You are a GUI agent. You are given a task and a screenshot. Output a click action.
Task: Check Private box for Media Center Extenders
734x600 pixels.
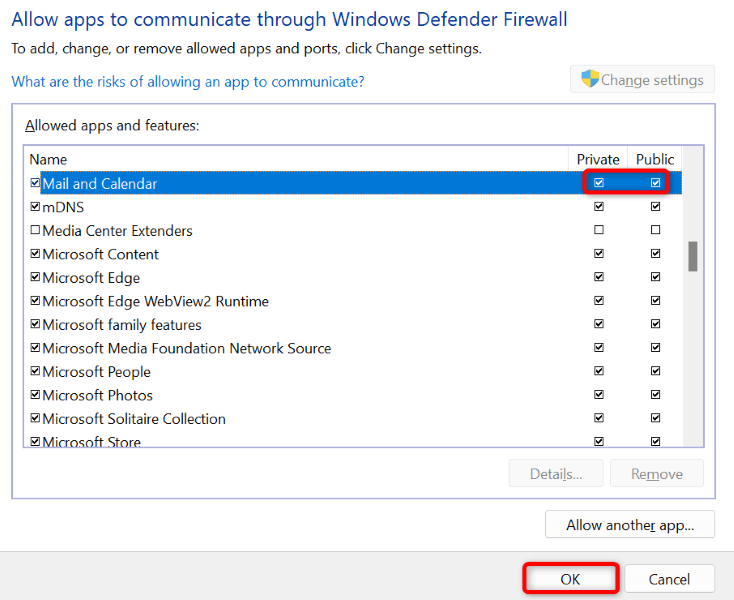[599, 230]
